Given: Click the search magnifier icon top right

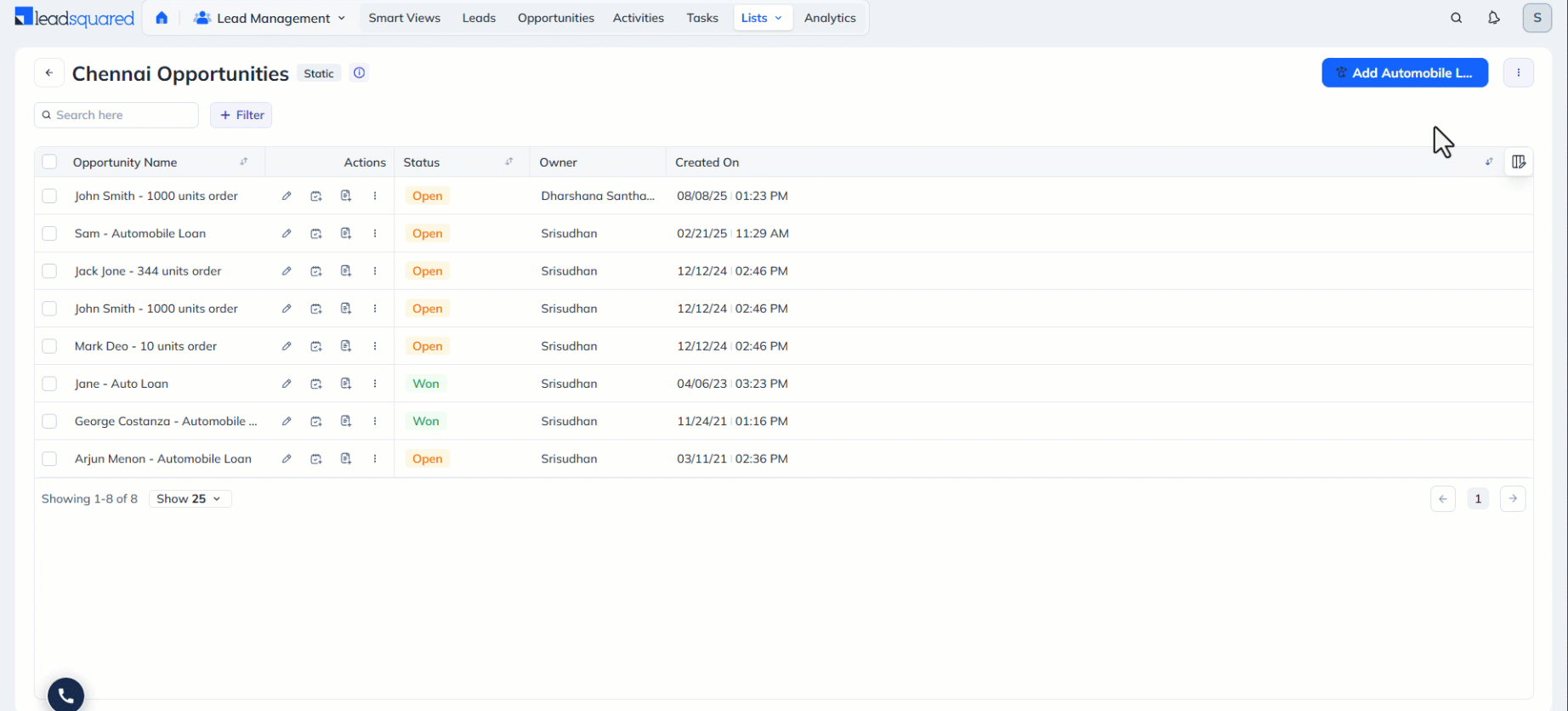Looking at the screenshot, I should point(1456,18).
